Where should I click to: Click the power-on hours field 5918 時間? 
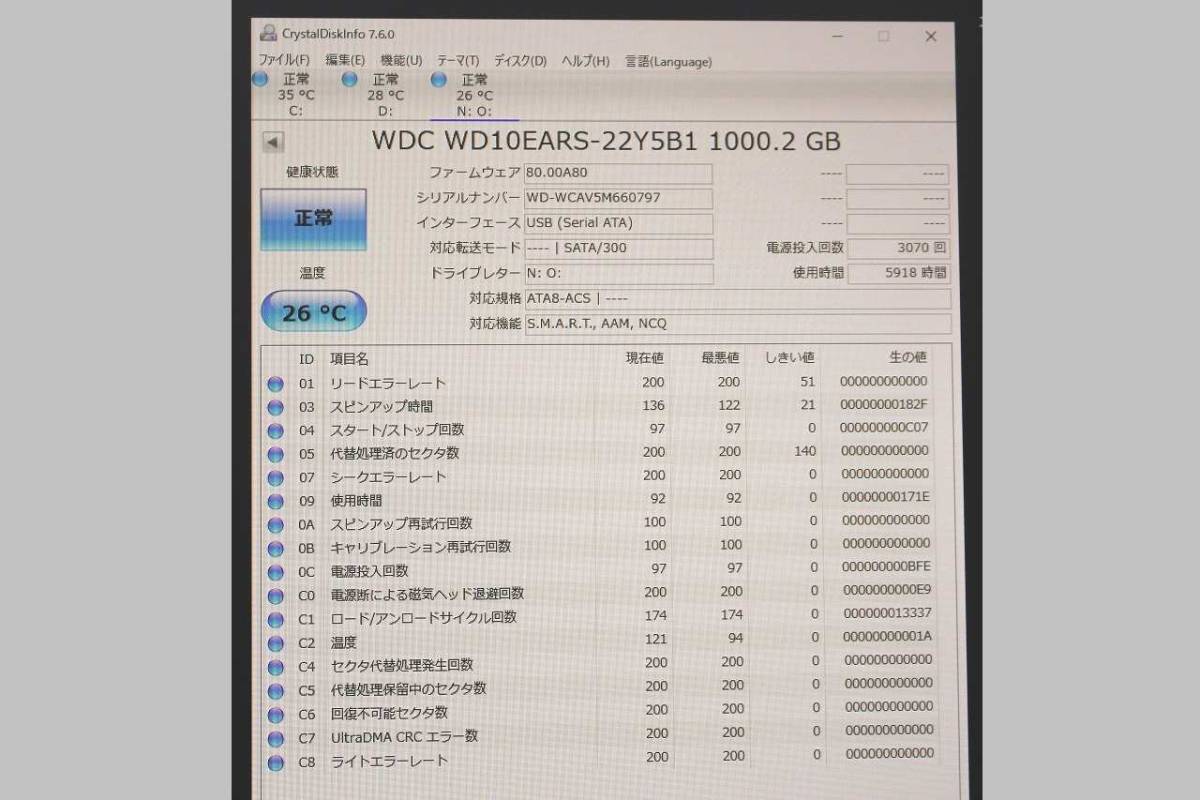pos(898,273)
